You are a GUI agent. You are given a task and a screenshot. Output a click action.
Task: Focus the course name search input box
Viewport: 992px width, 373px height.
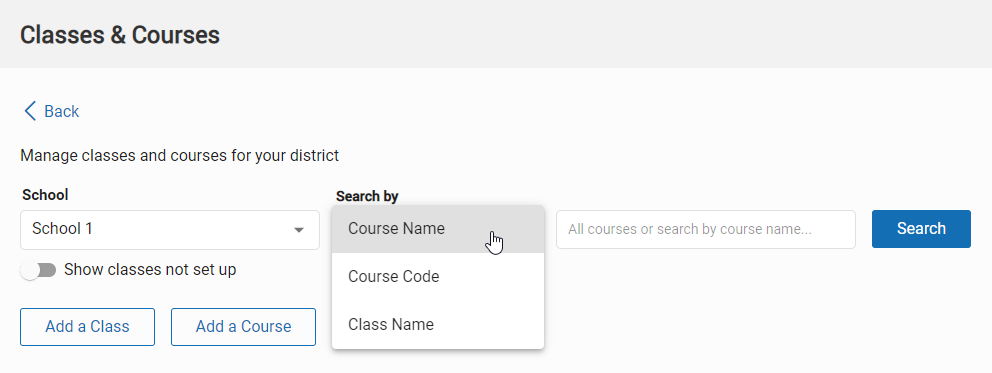point(705,229)
